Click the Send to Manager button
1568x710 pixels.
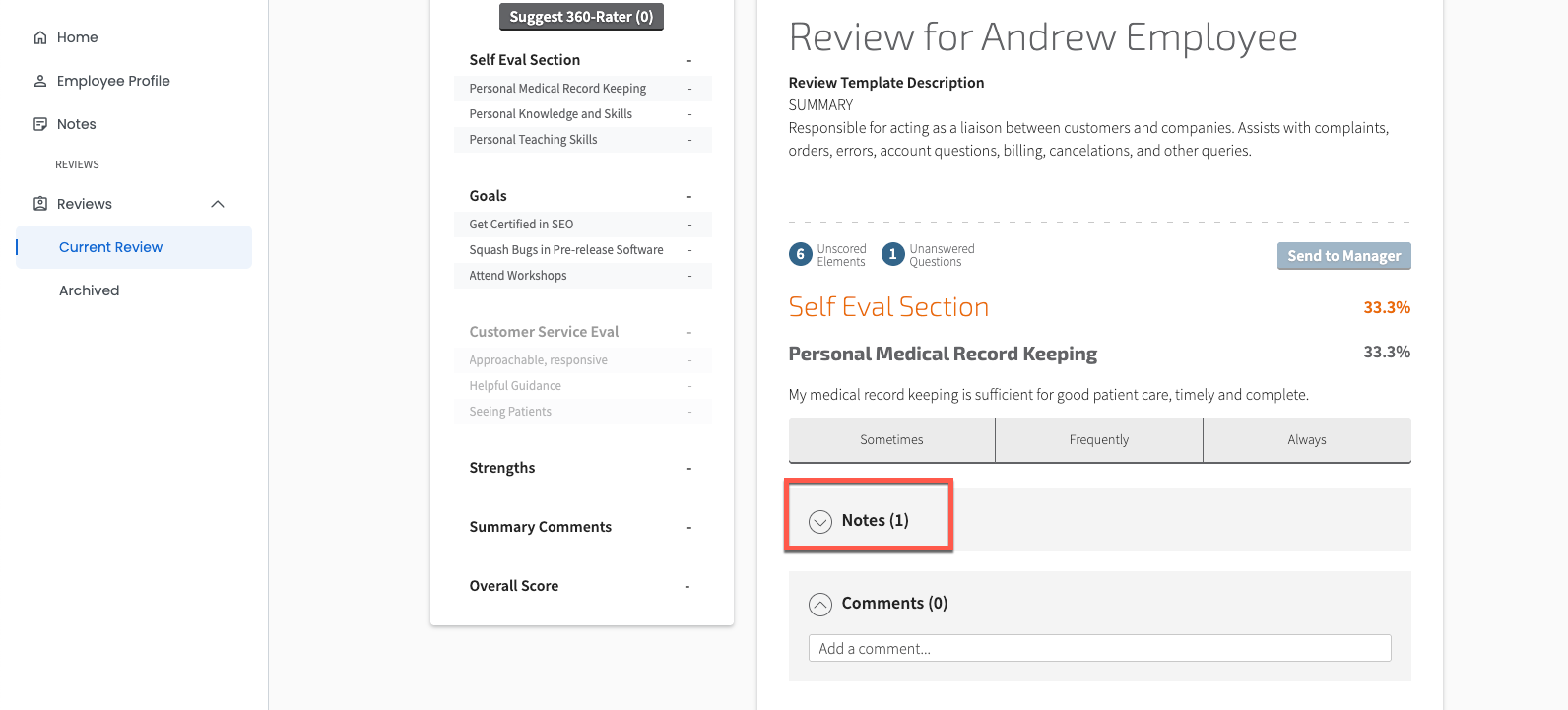1344,256
